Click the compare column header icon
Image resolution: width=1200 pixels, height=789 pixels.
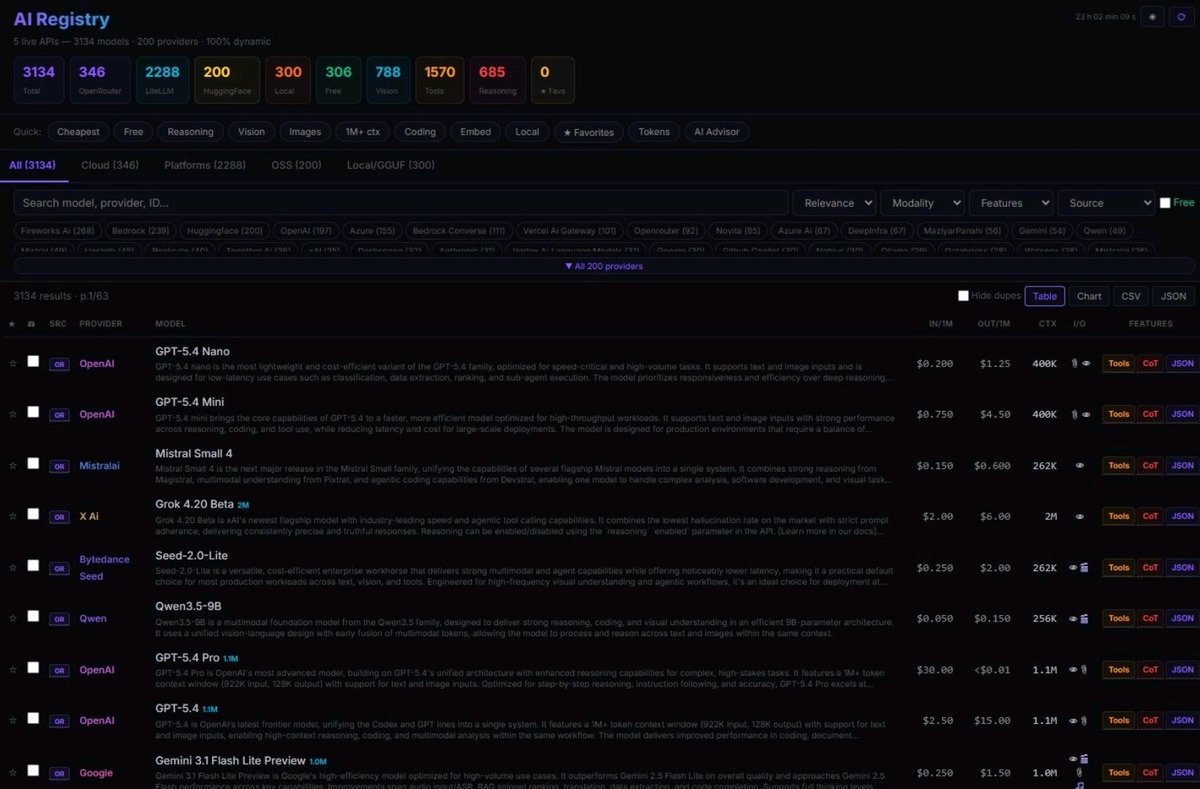tap(31, 324)
